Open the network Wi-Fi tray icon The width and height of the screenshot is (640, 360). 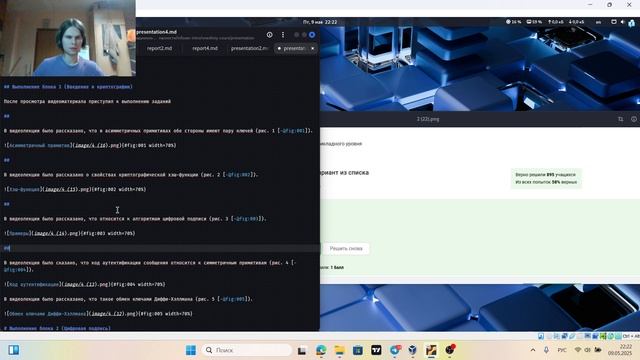[578, 350]
